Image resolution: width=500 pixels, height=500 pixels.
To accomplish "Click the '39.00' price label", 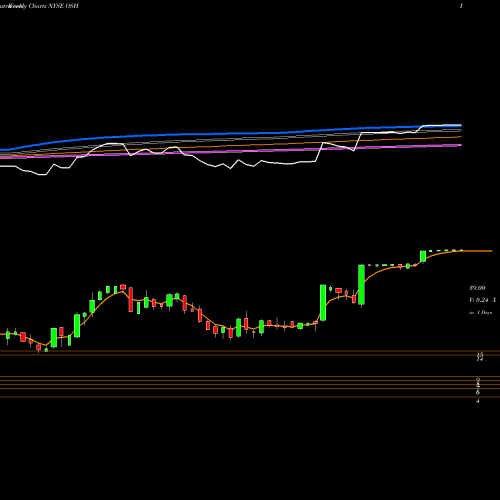I will coord(477,288).
